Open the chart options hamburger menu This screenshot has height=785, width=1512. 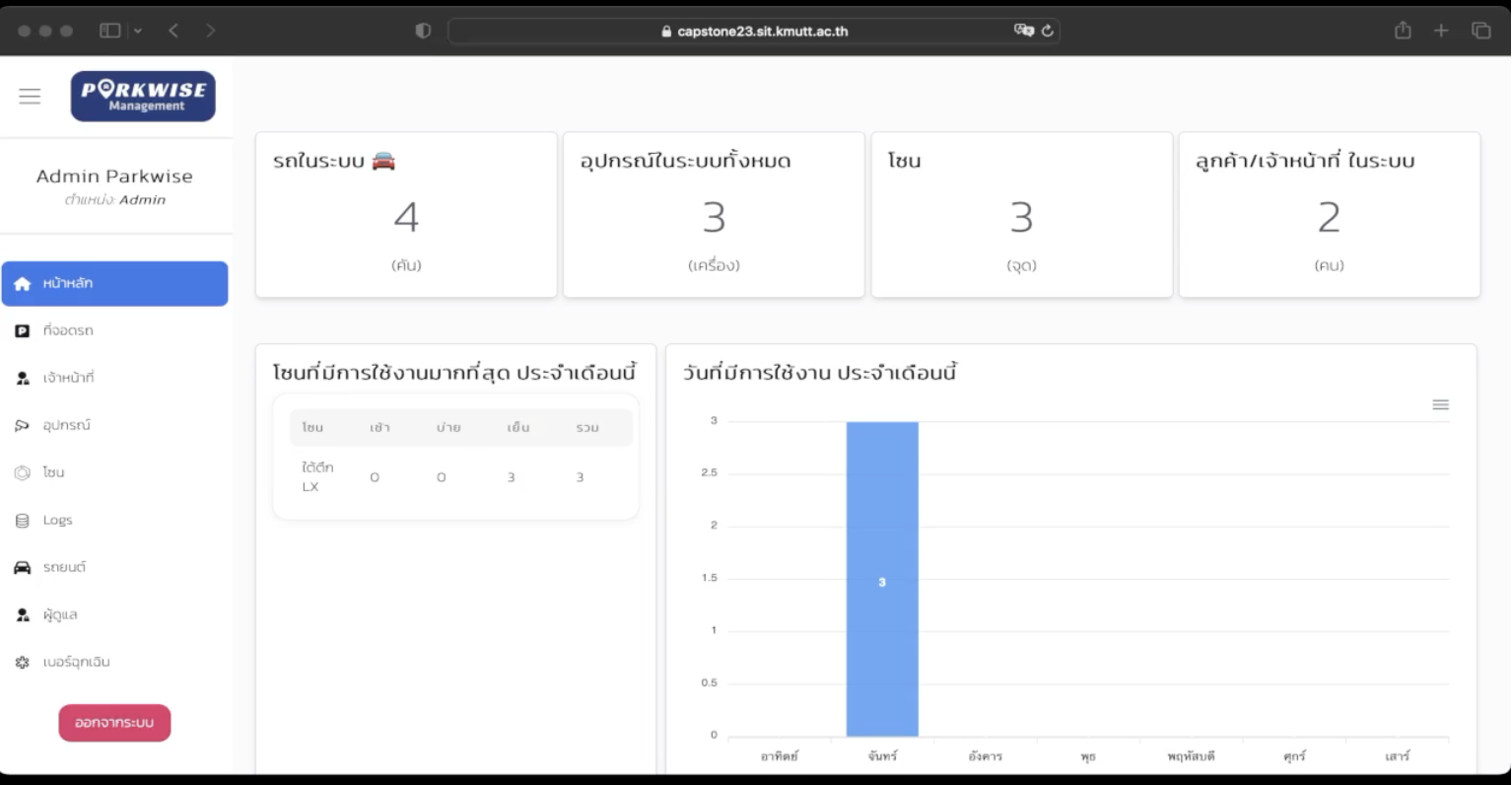(x=1440, y=404)
